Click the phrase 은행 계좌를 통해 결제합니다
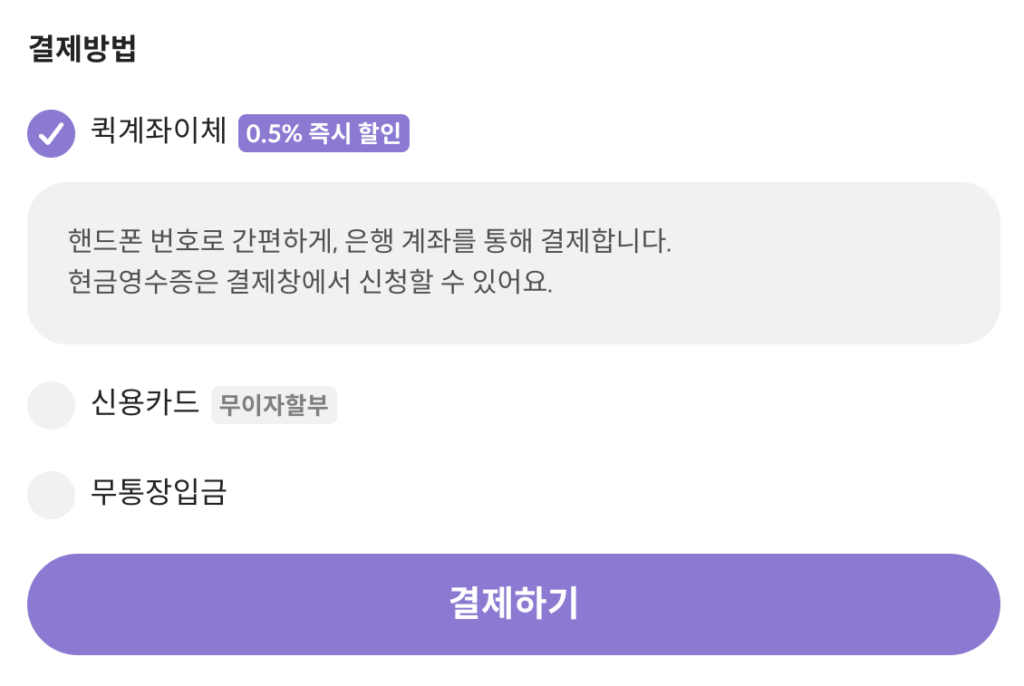The height and width of the screenshot is (686, 1024). pyautogui.click(x=509, y=241)
